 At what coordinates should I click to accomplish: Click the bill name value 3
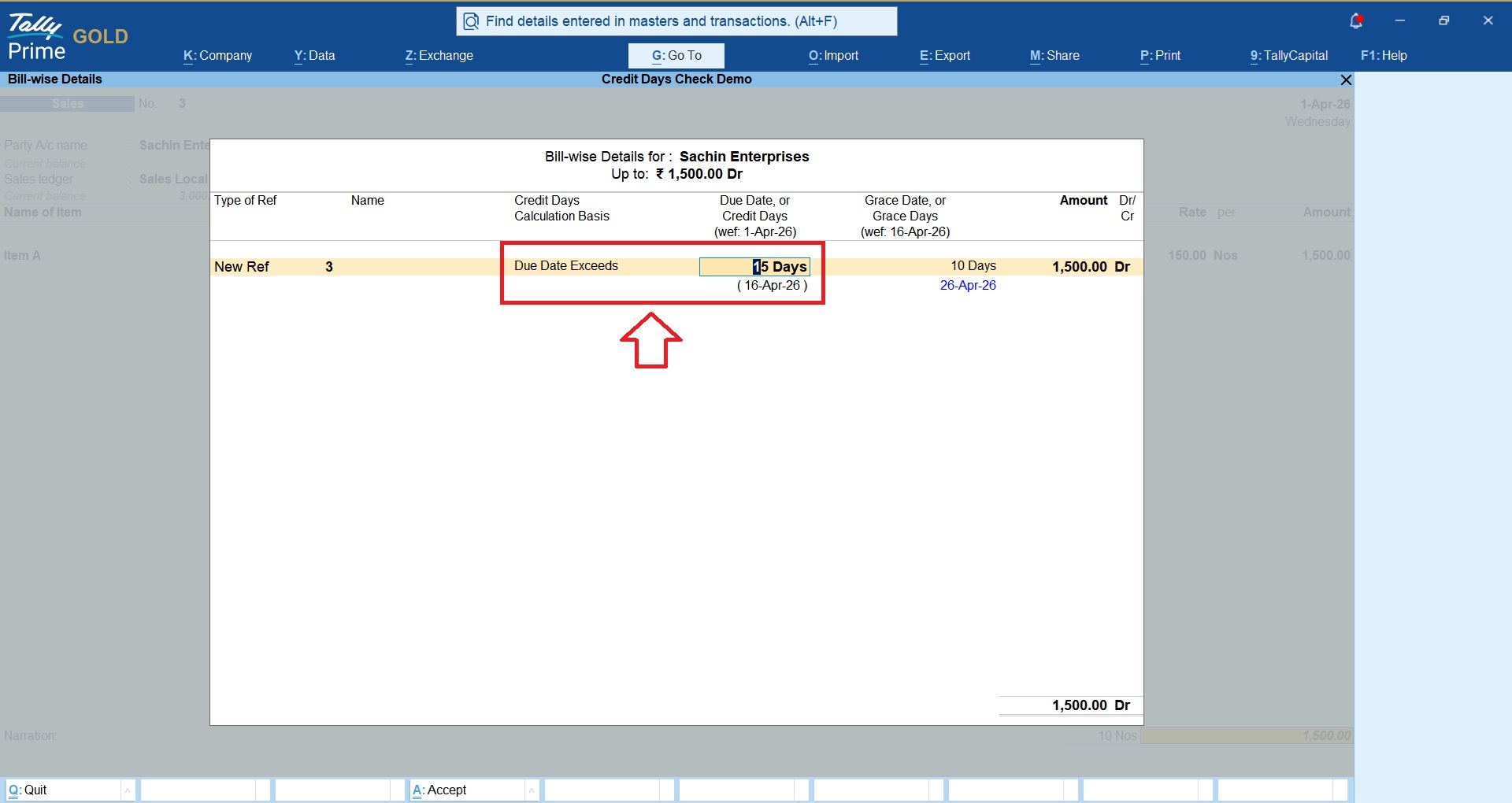(x=329, y=267)
